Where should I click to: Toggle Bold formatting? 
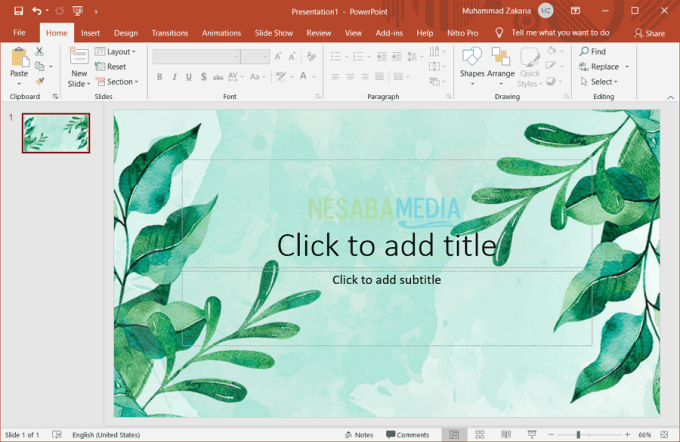coord(160,77)
